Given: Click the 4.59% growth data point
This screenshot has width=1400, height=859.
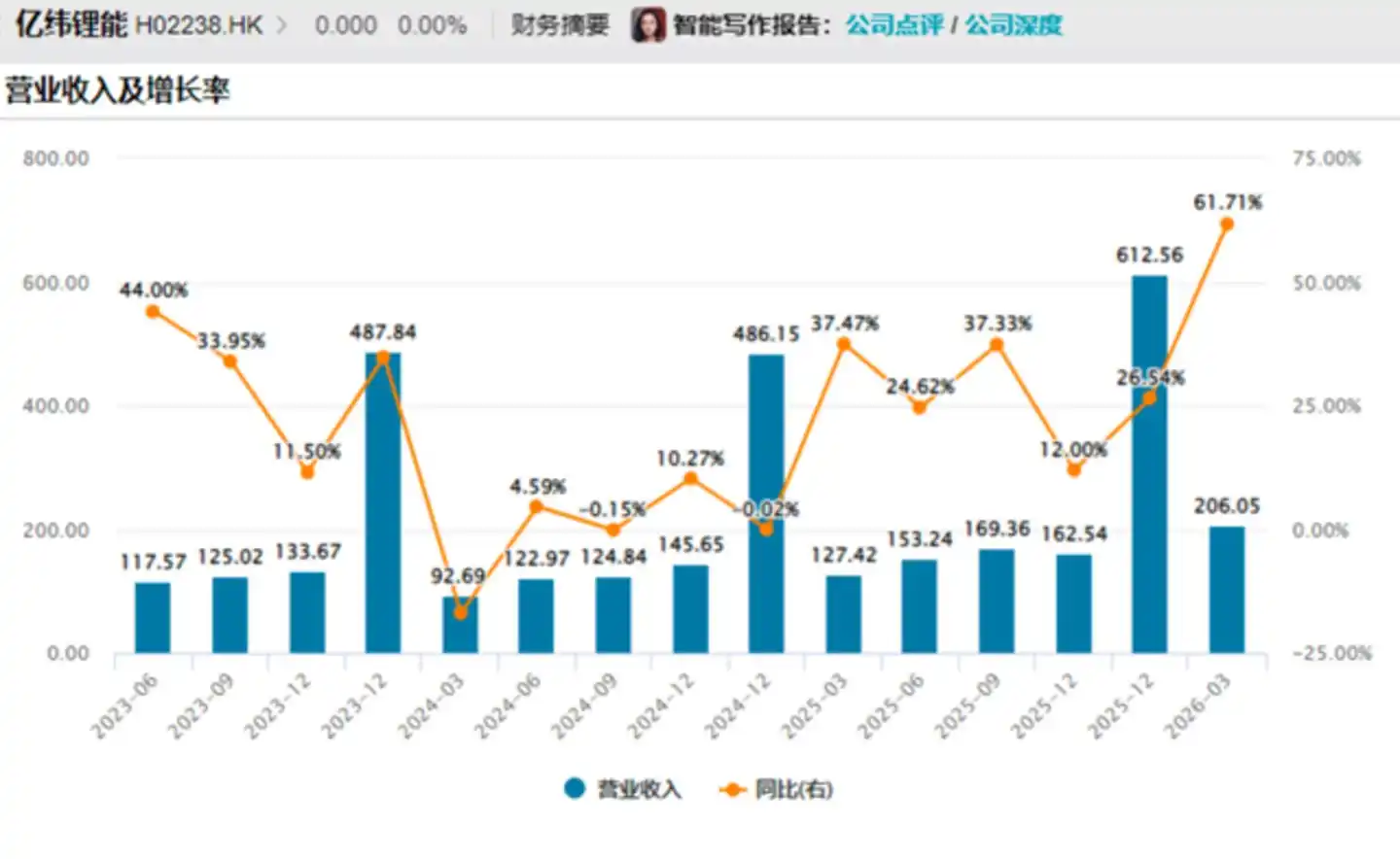Looking at the screenshot, I should (x=536, y=506).
